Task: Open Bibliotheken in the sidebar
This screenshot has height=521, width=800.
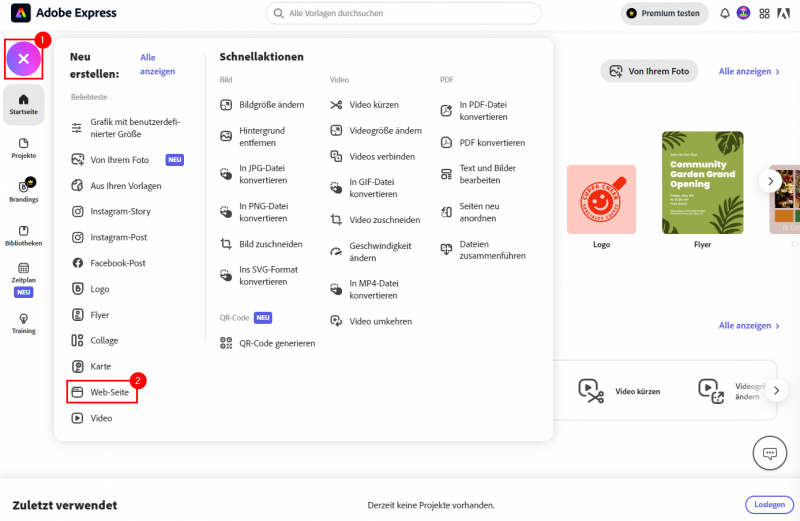Action: click(23, 235)
